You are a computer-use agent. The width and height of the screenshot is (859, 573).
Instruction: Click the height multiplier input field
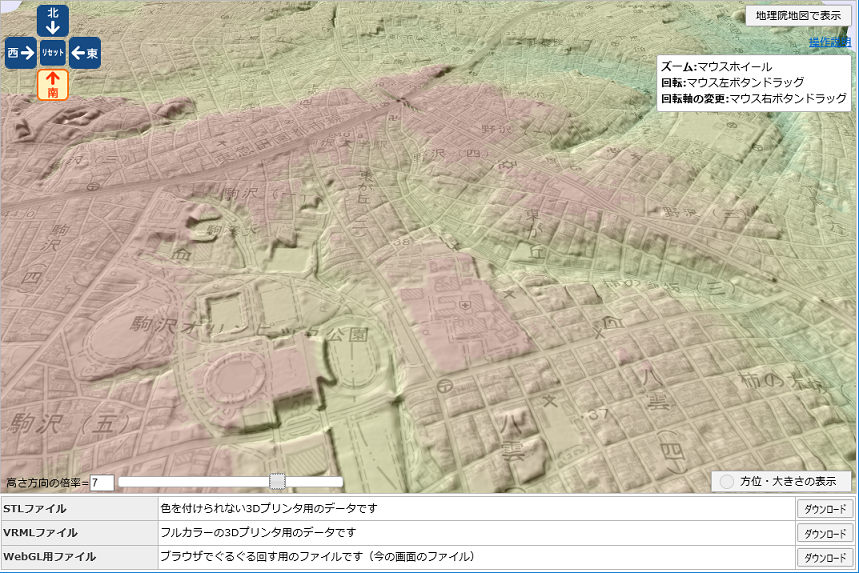(101, 483)
